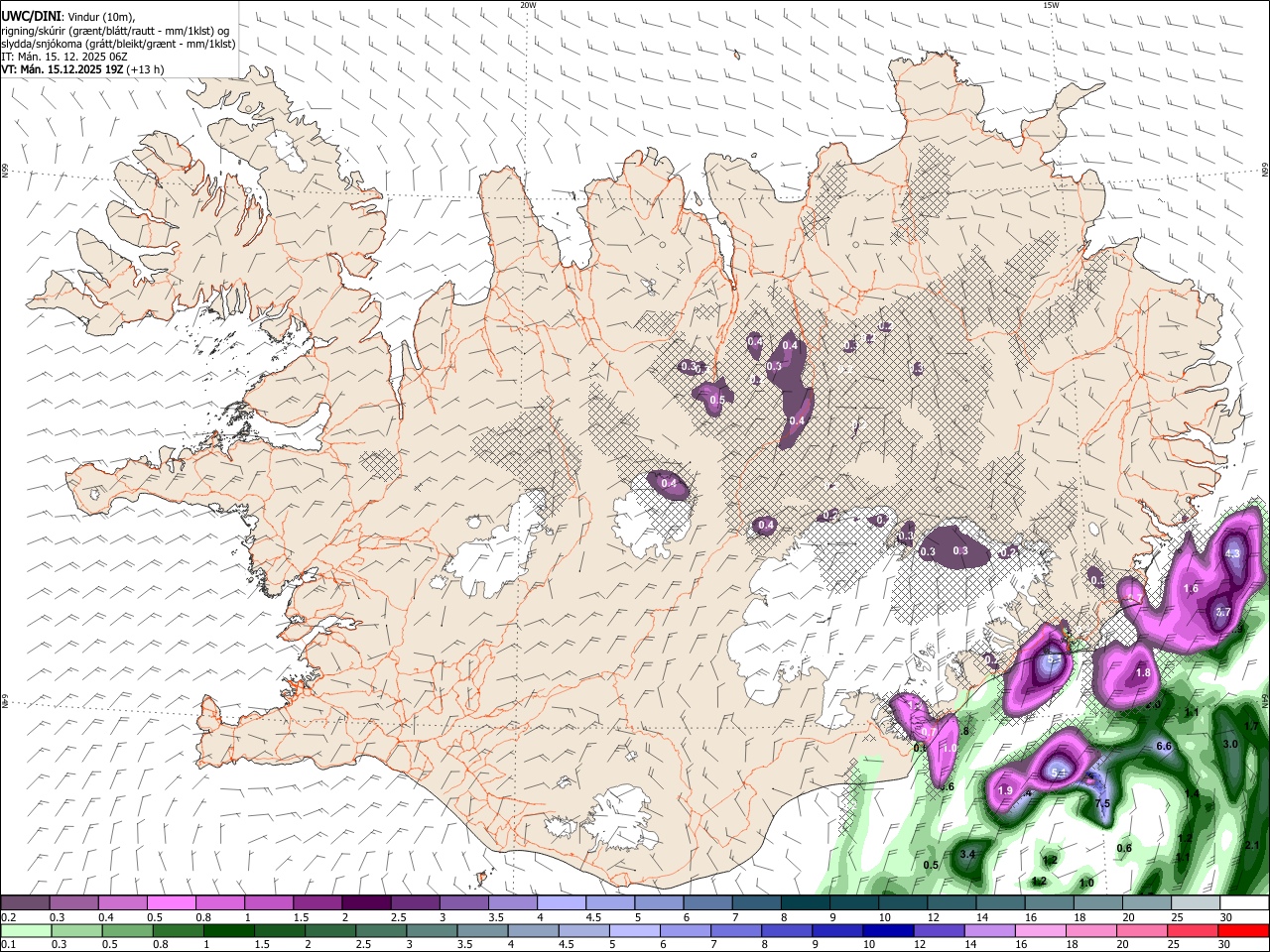1270x952 pixels.
Task: Click the pink rain swatch labelled 16
Action: 1040,931
